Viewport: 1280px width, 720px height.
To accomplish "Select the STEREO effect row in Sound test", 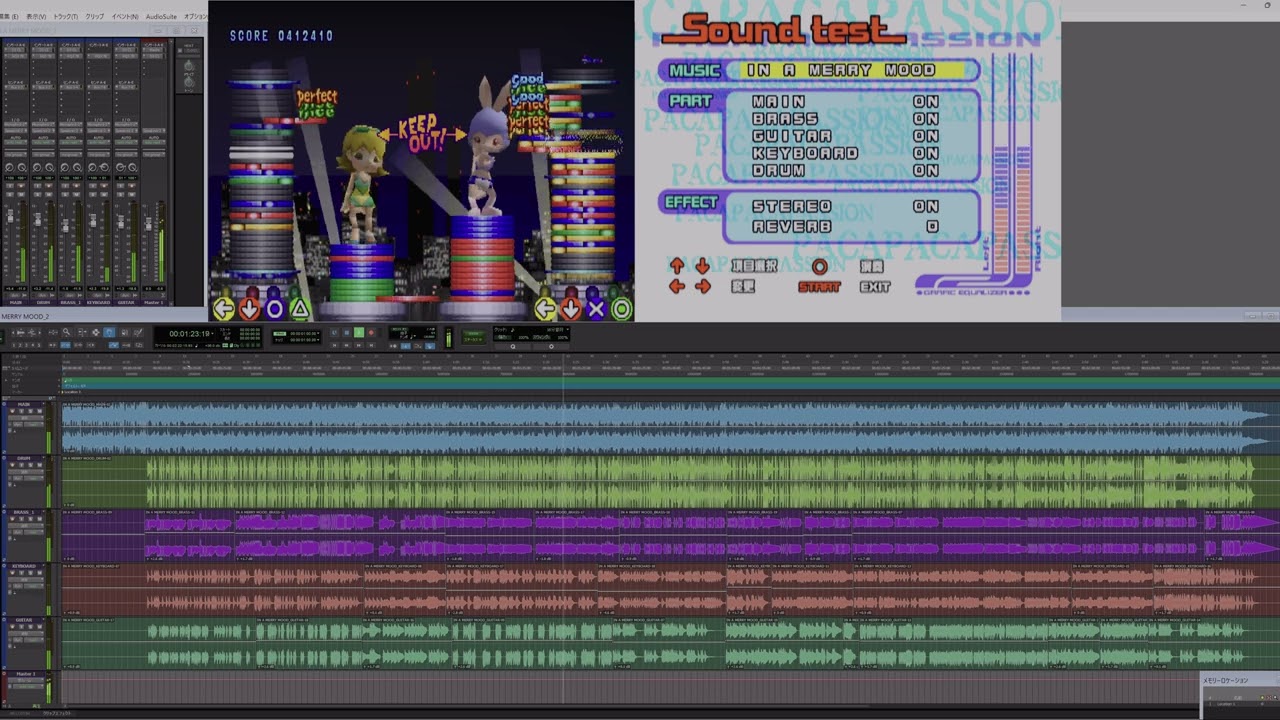I will [x=846, y=206].
